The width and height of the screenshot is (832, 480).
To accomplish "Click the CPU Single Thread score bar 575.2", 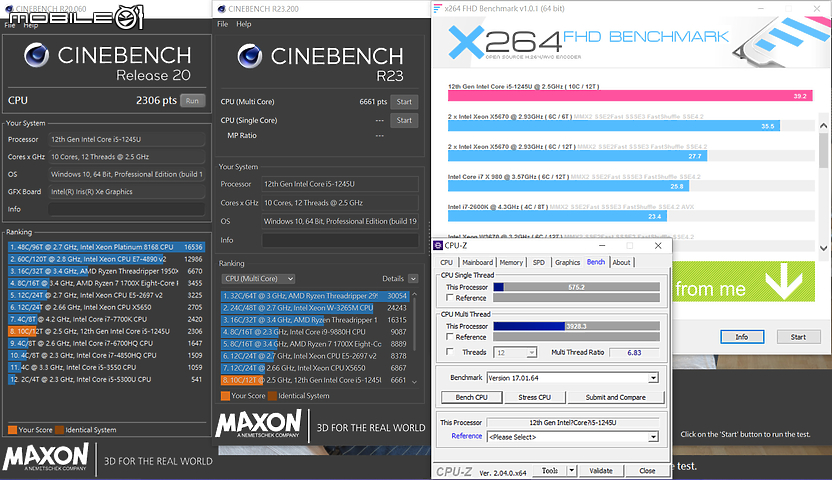I will coord(576,287).
